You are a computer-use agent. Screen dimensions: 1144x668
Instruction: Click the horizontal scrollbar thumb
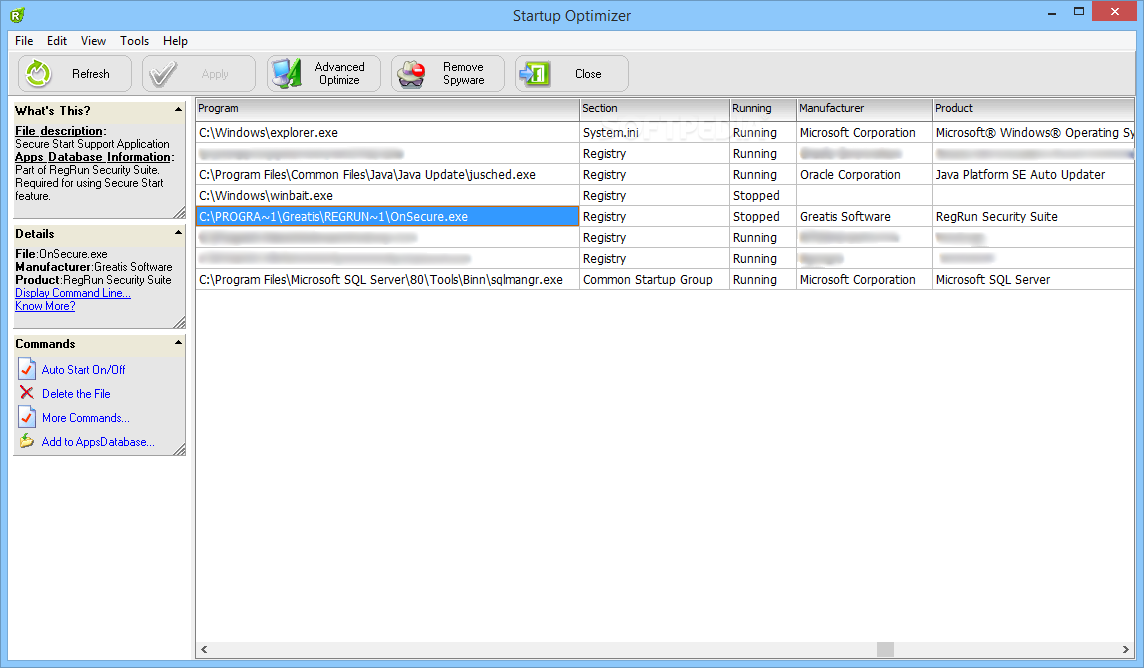coord(885,649)
